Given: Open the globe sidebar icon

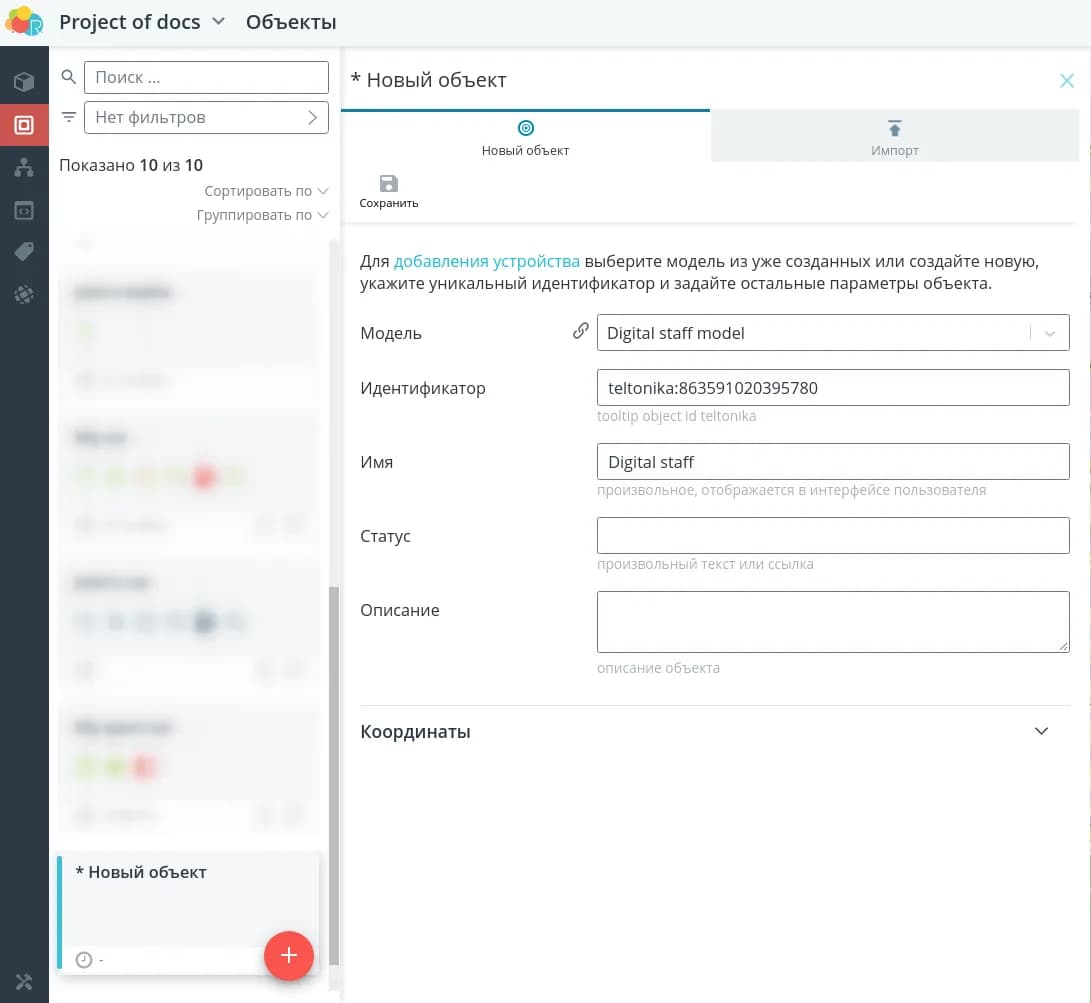Looking at the screenshot, I should coord(24,294).
